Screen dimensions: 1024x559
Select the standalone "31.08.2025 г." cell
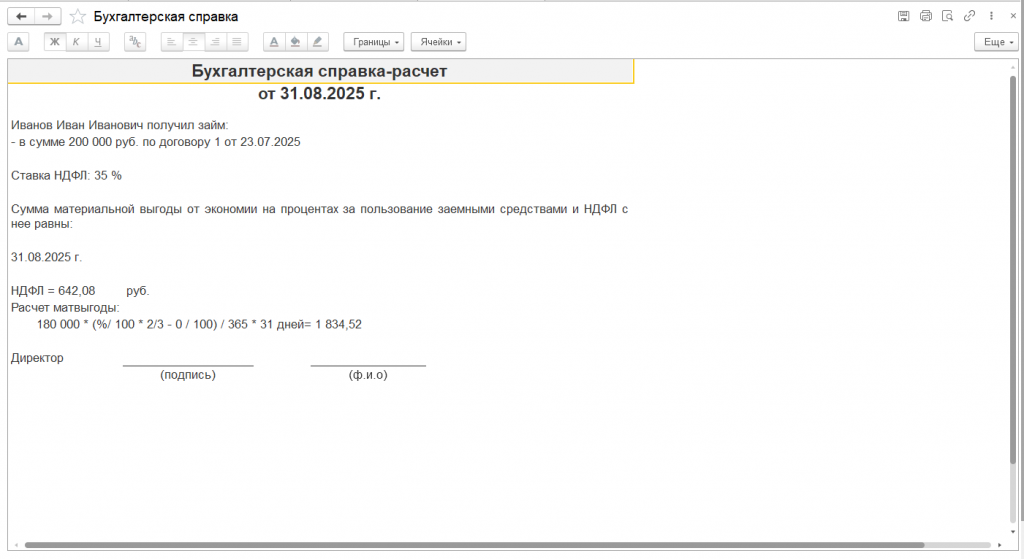click(x=46, y=257)
